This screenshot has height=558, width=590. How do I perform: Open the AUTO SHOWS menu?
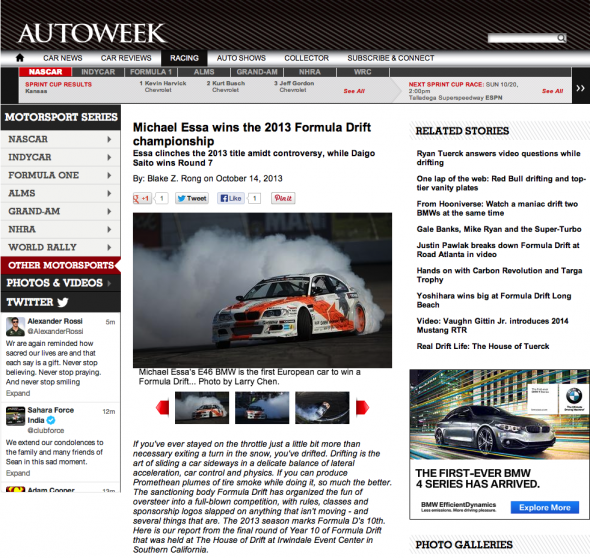coord(241,58)
